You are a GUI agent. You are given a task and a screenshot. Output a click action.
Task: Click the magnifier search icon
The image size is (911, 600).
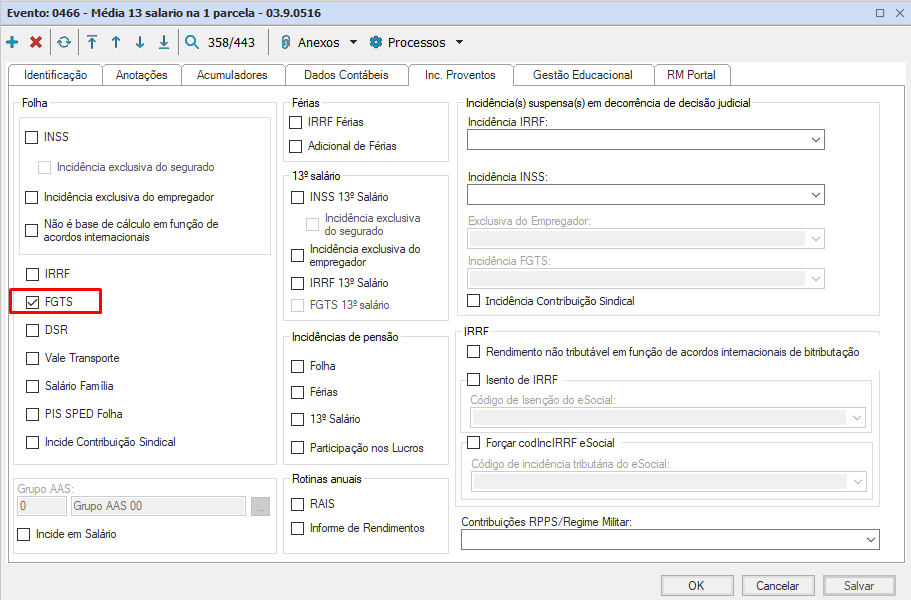coord(192,42)
